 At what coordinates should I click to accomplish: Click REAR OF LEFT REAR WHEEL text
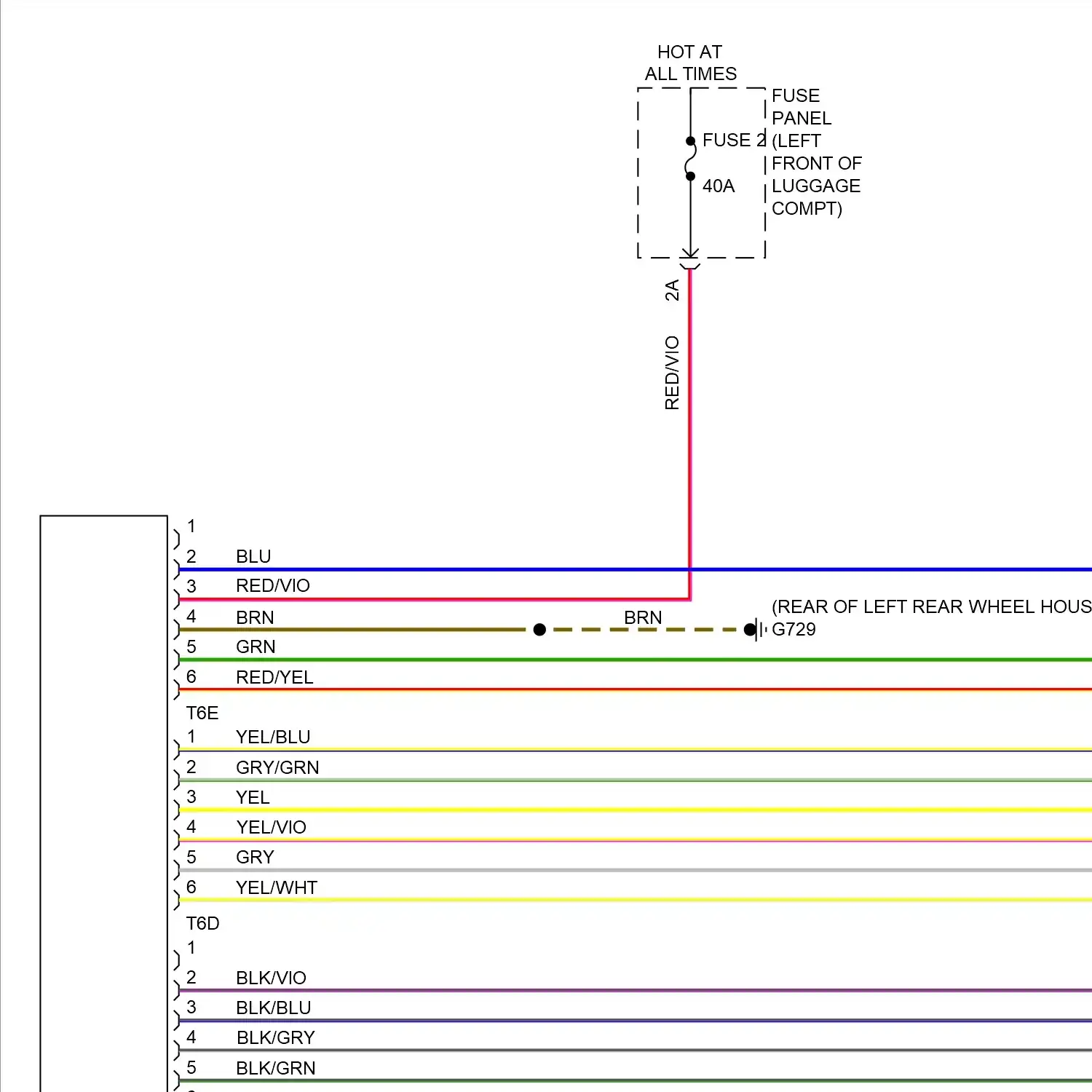tap(932, 606)
